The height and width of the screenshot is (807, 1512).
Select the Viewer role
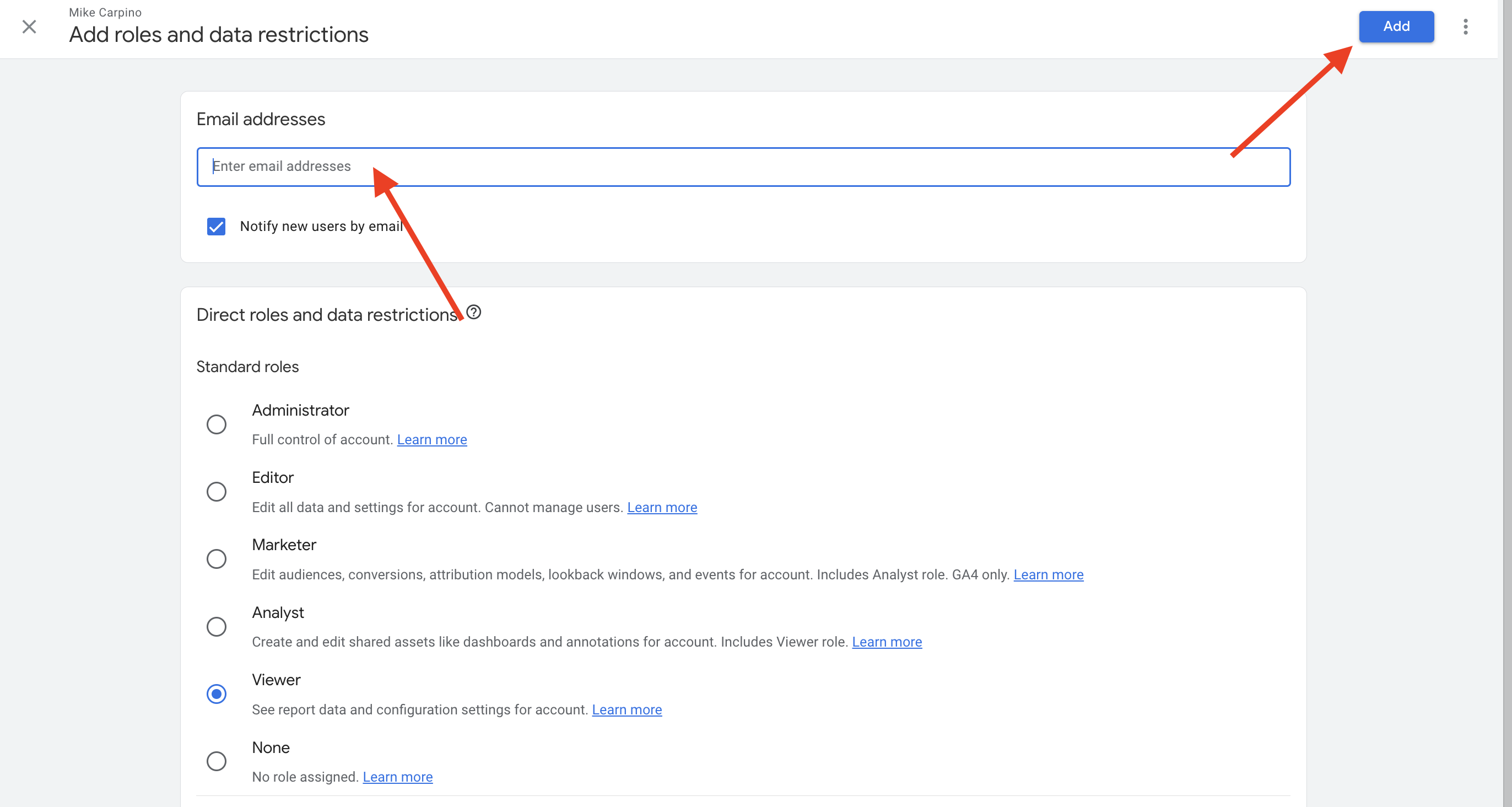[216, 693]
